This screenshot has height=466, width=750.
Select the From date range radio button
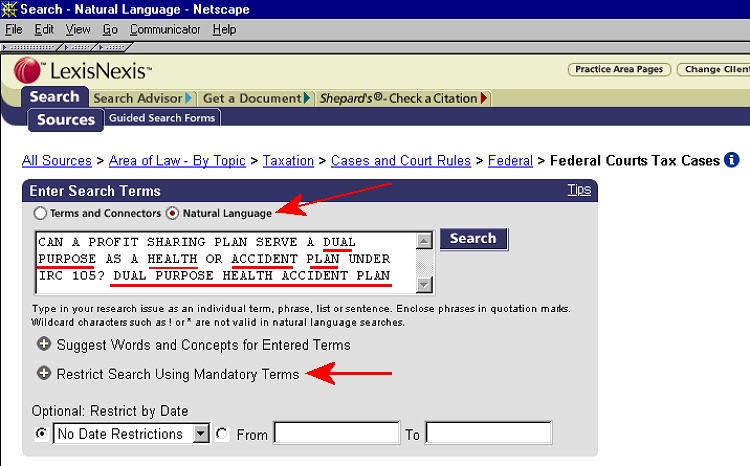click(221, 433)
